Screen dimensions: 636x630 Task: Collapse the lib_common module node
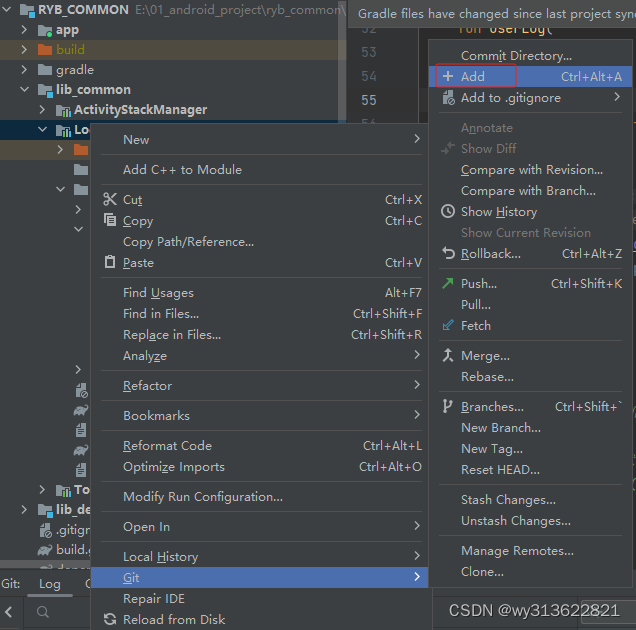pos(24,89)
